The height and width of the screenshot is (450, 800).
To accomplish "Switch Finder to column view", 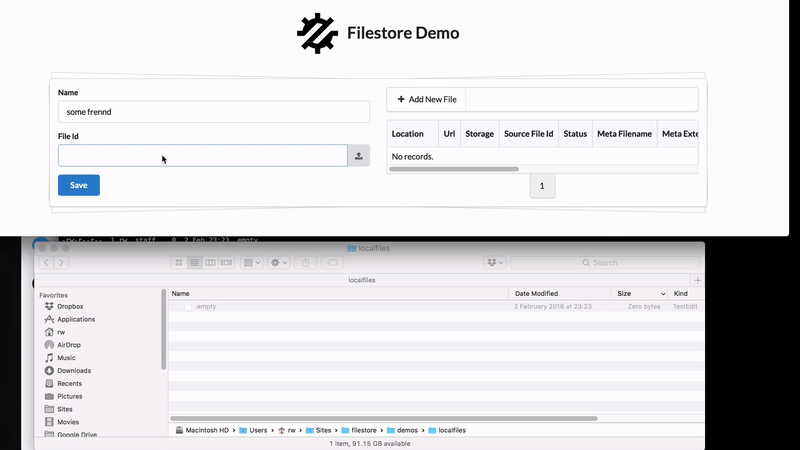I will (210, 263).
